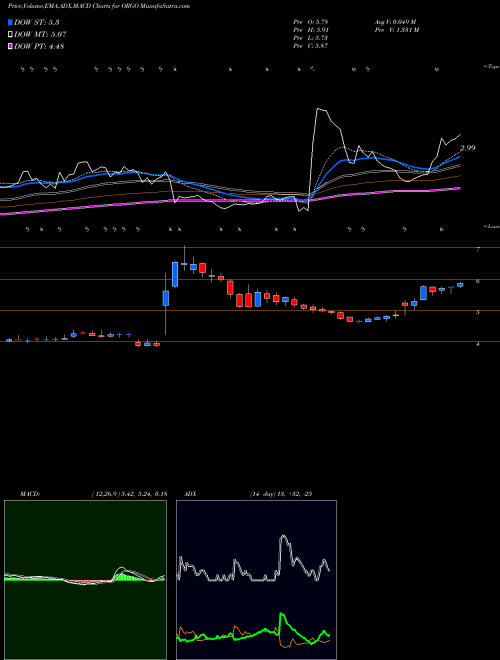Open the ADX indicator chart panel
The image size is (500, 660).
[256, 580]
